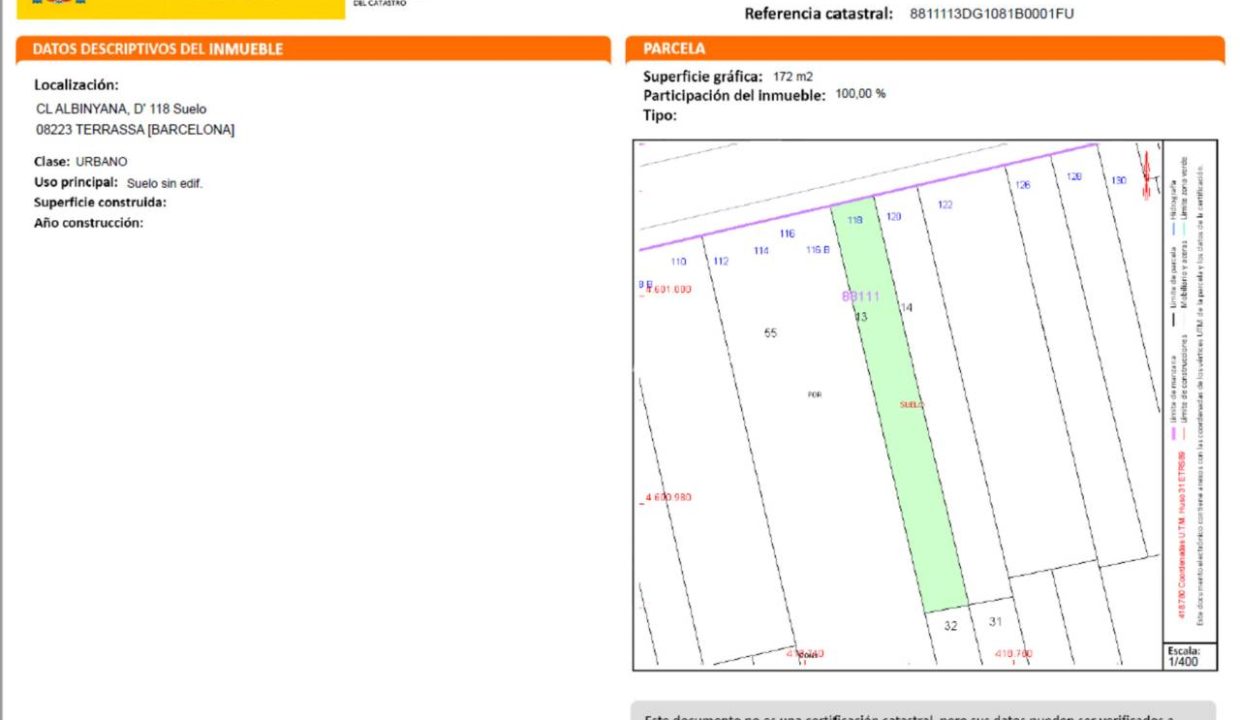This screenshot has width=1240, height=720.
Task: Click the red coordinate '4.600.980'
Action: tap(668, 498)
